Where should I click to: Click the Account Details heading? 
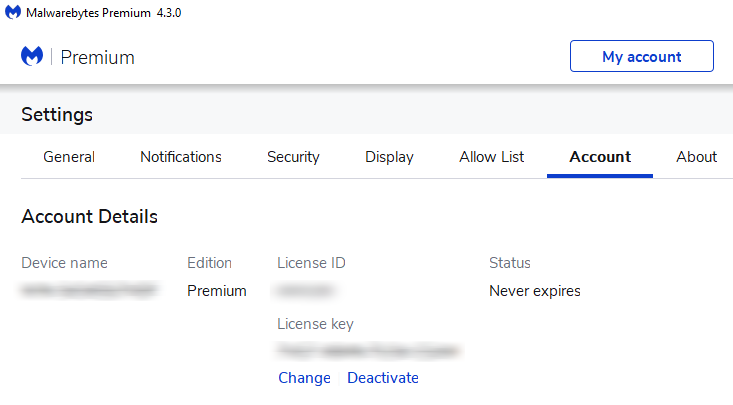point(89,217)
